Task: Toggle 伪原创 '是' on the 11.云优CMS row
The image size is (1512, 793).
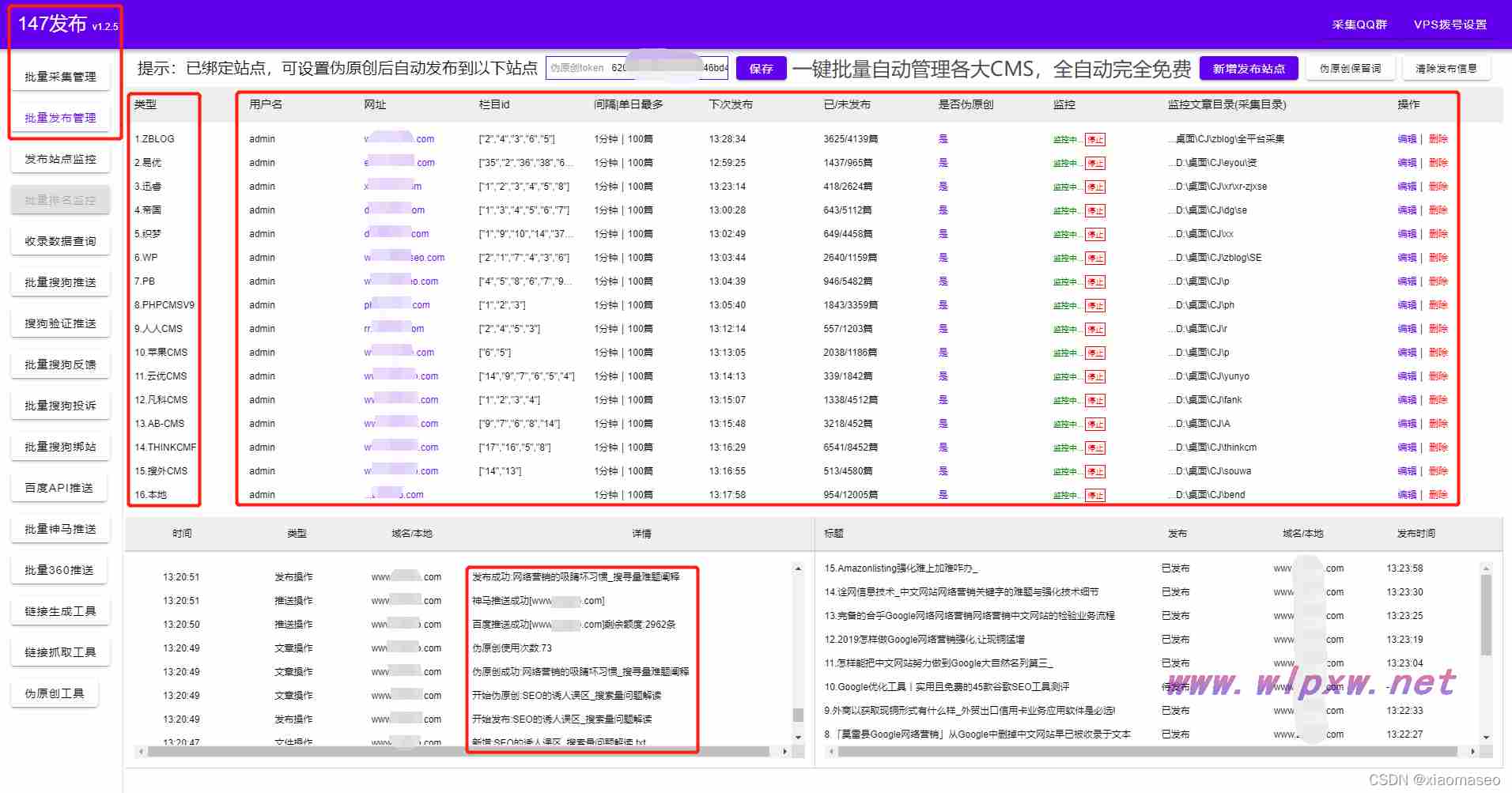Action: [x=943, y=376]
